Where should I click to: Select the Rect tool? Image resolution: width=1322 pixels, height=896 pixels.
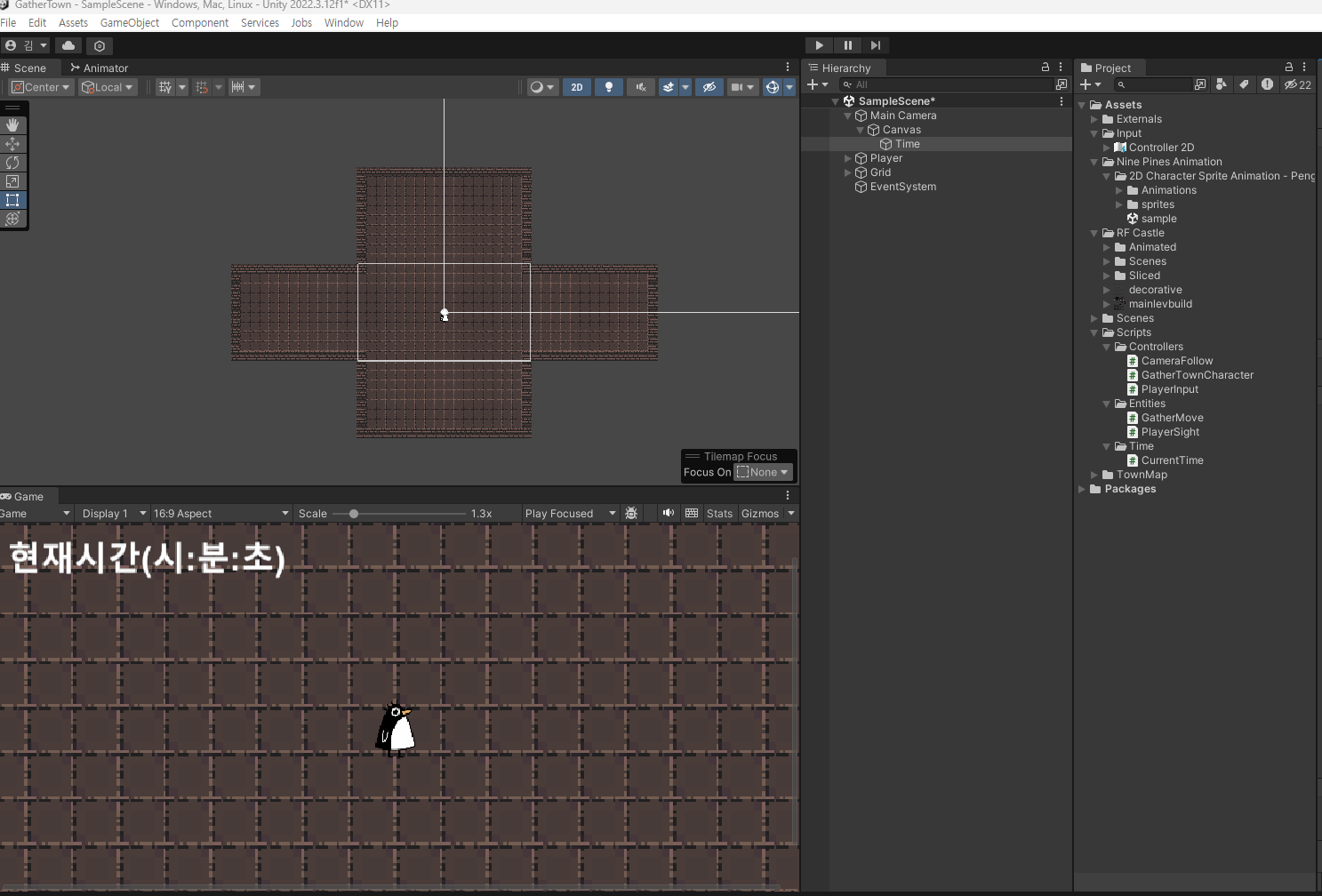tap(12, 200)
